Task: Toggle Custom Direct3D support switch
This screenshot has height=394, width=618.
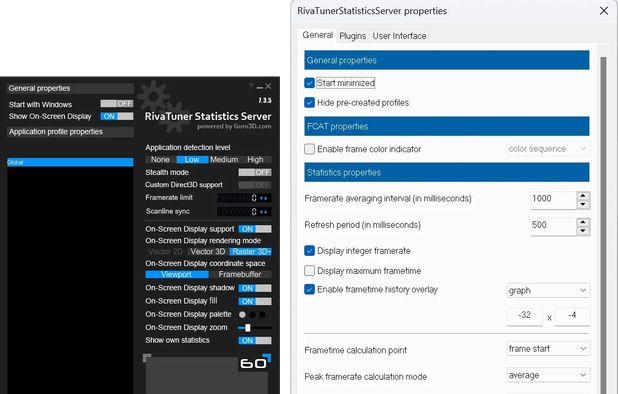Action: pos(255,185)
